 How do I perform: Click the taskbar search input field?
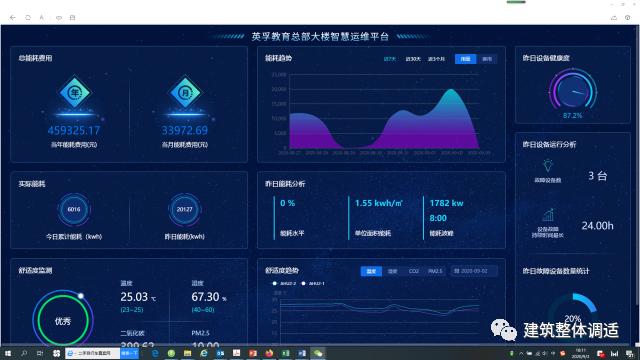pos(93,353)
